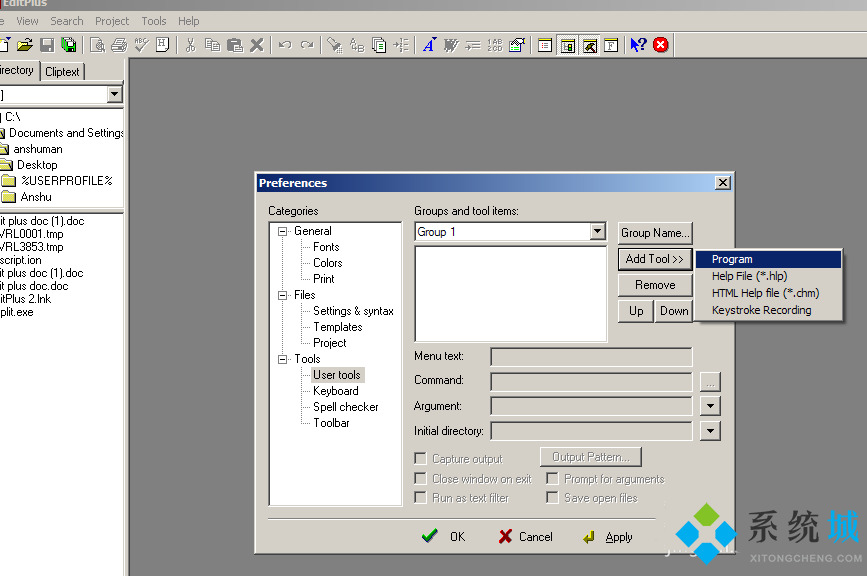
Task: Switch to full screen with the F icon
Action: point(611,44)
